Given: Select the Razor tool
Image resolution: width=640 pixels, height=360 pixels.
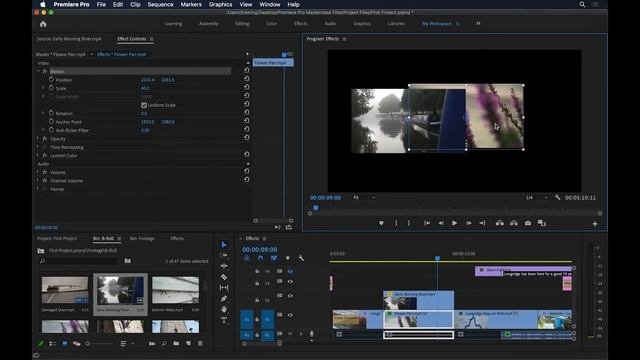Looking at the screenshot, I should pos(224,277).
